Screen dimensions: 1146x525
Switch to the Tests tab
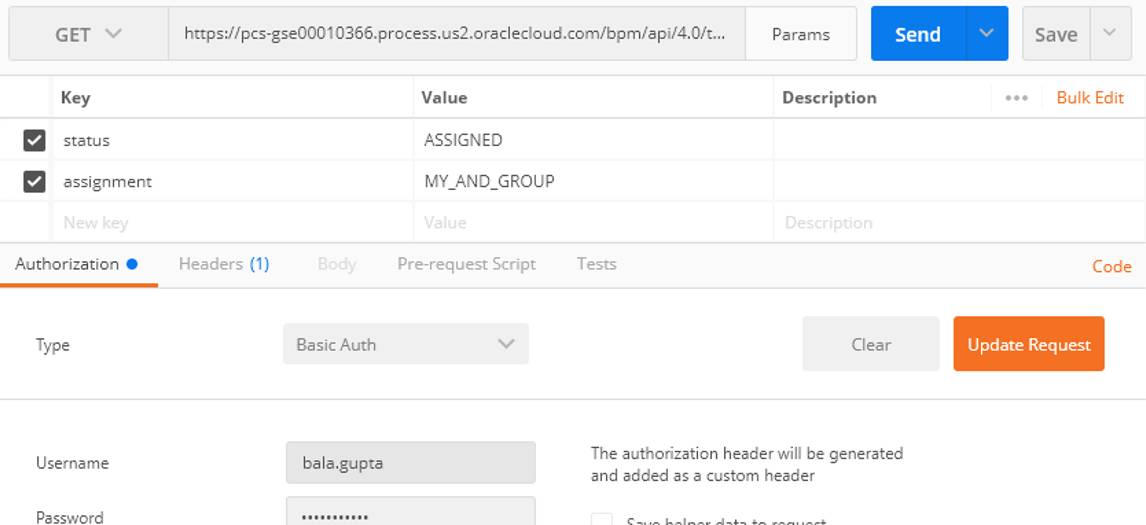click(x=596, y=264)
